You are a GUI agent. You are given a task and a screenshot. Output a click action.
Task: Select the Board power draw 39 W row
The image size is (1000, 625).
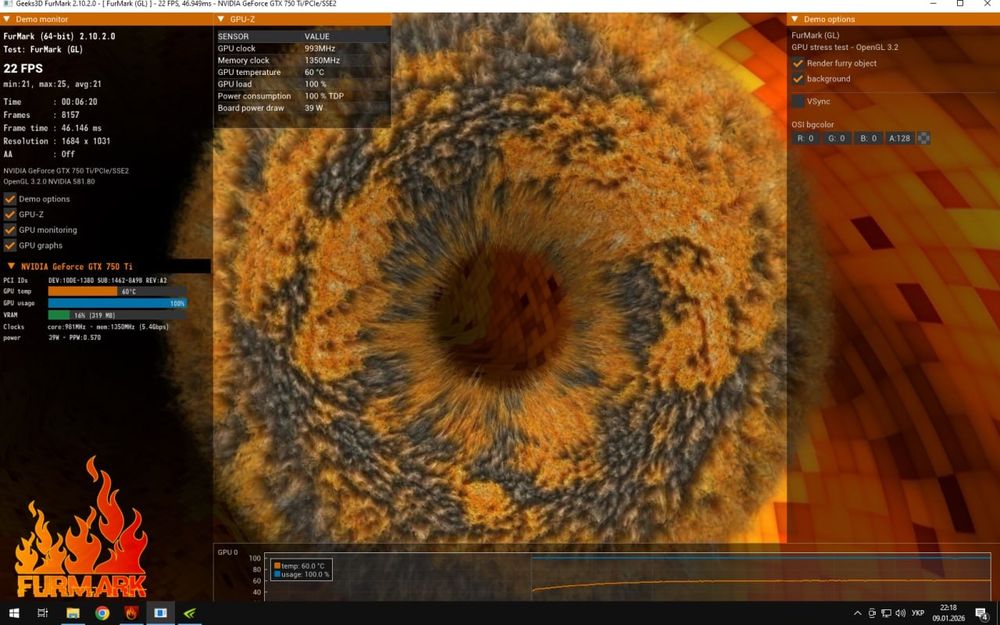303,108
